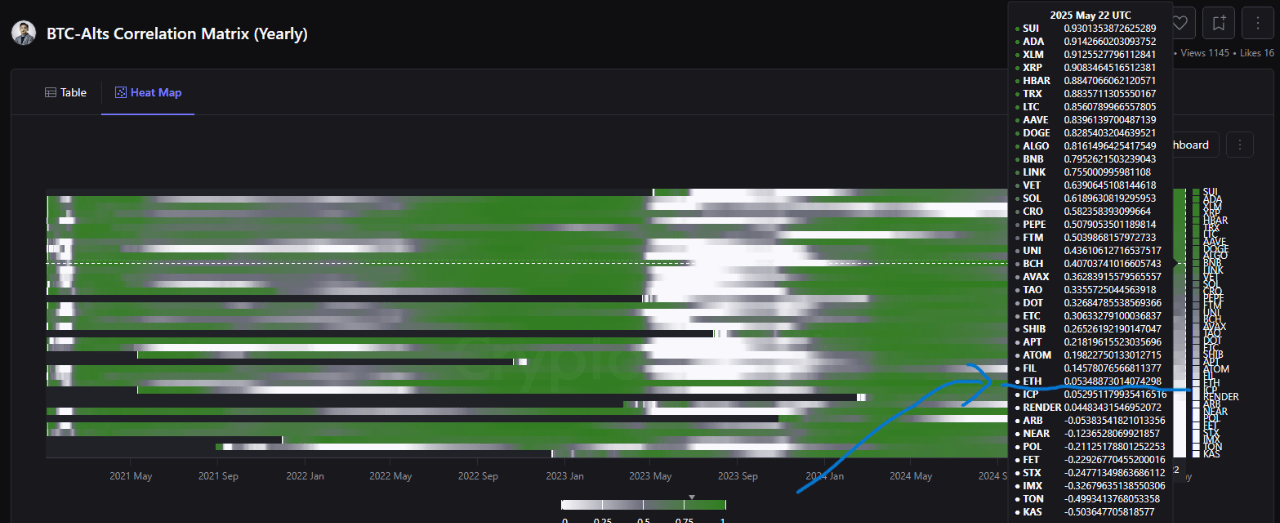The image size is (1280, 523).
Task: Expand the chart's three-dot options menu
Action: (1239, 145)
